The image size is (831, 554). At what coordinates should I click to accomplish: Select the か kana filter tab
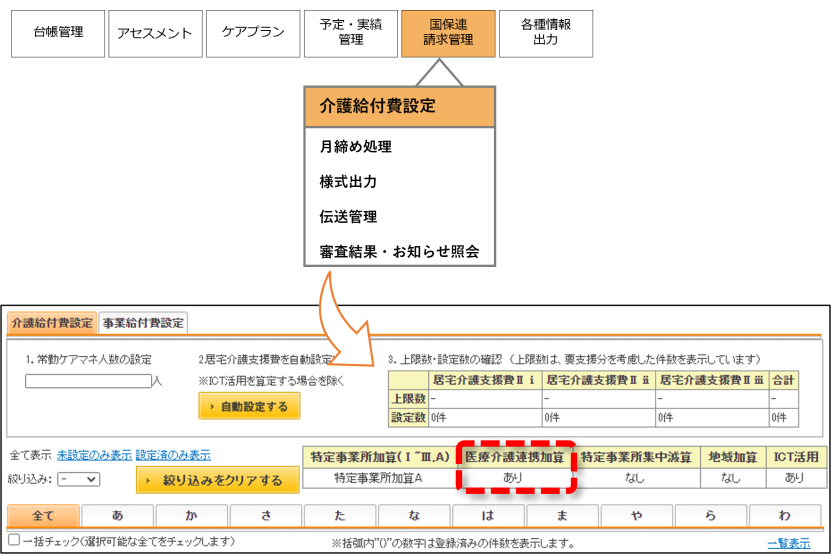coord(191,515)
